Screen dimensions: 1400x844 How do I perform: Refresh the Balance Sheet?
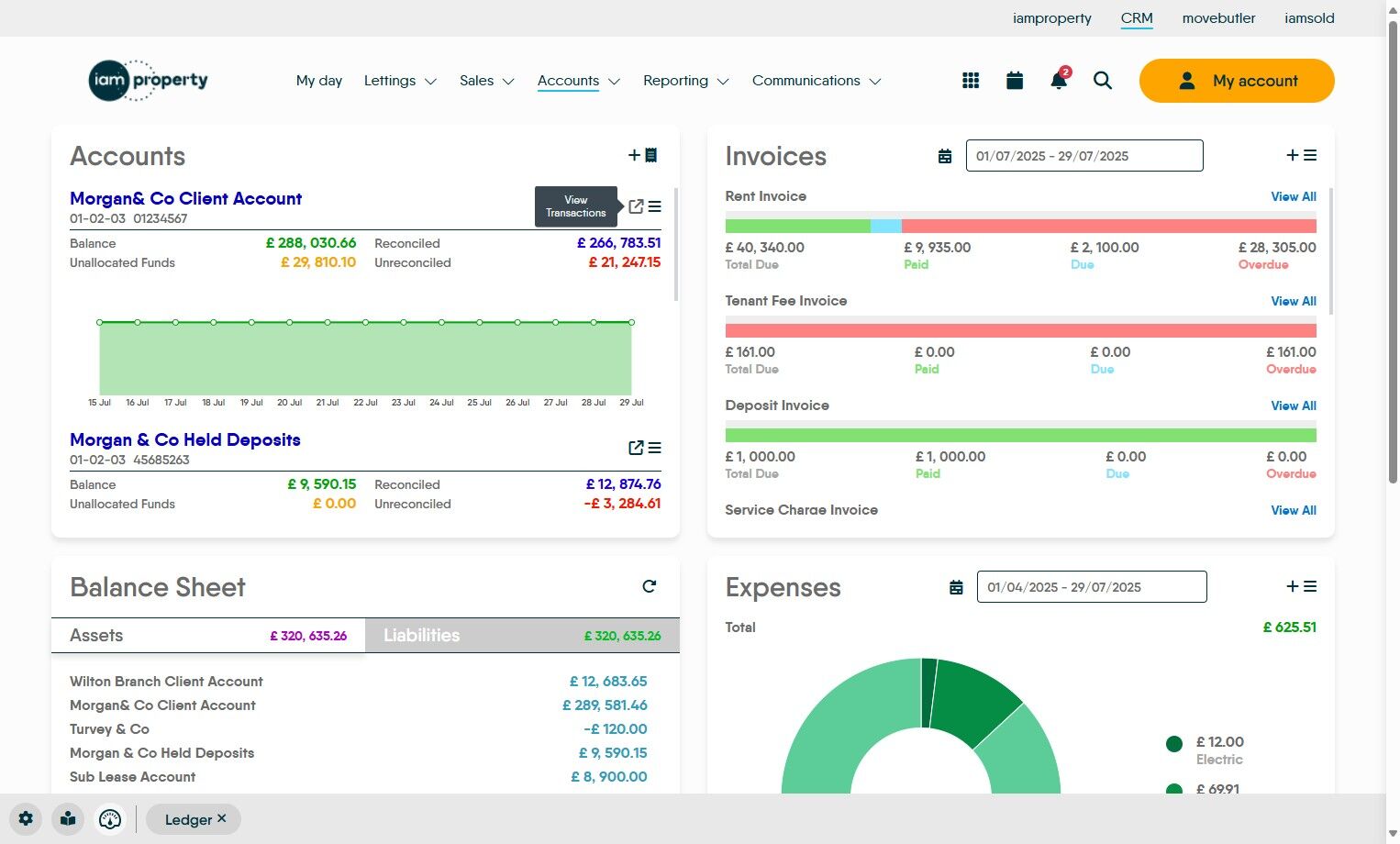650,586
